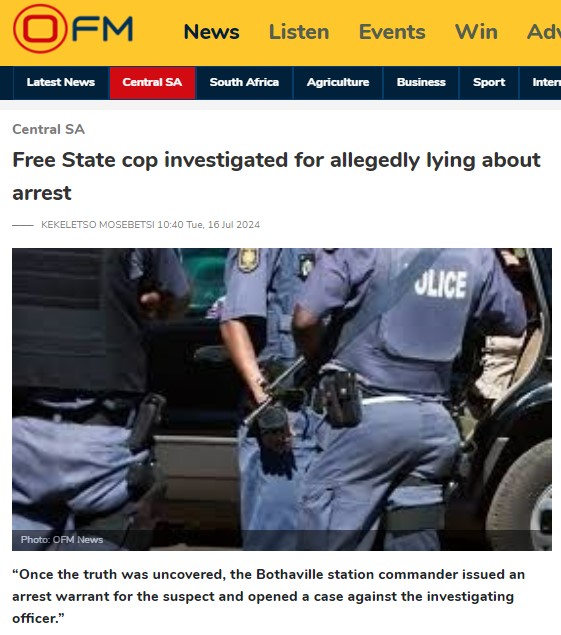Open the Listen menu

coord(299,32)
